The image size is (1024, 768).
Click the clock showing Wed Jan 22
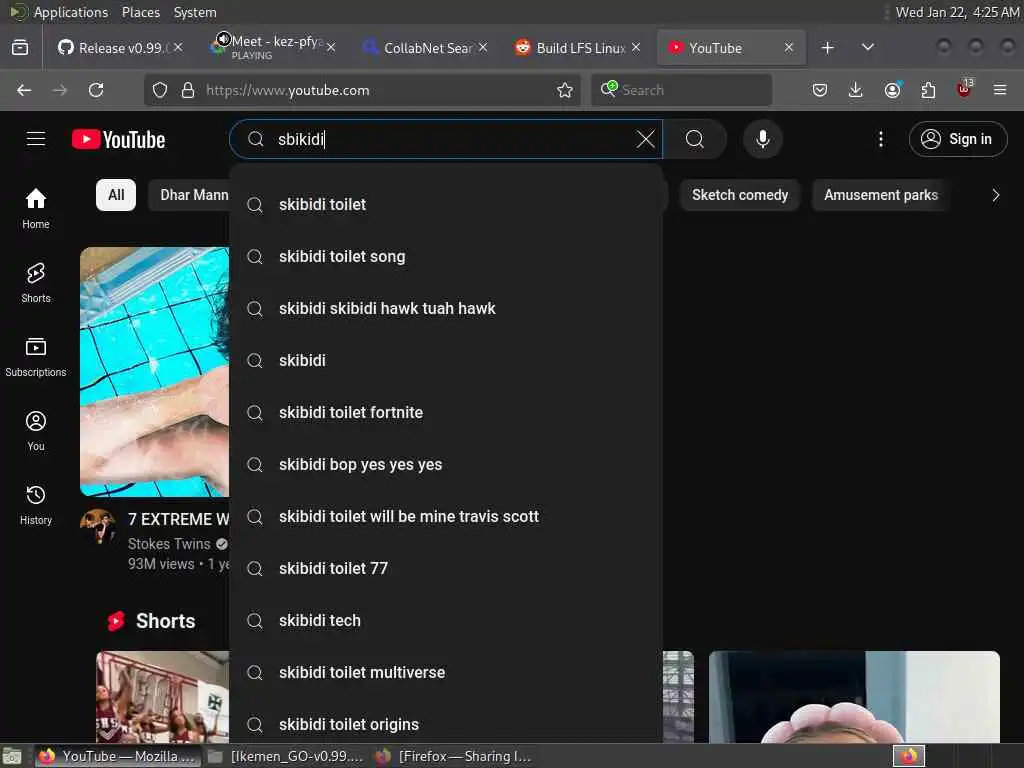957,12
